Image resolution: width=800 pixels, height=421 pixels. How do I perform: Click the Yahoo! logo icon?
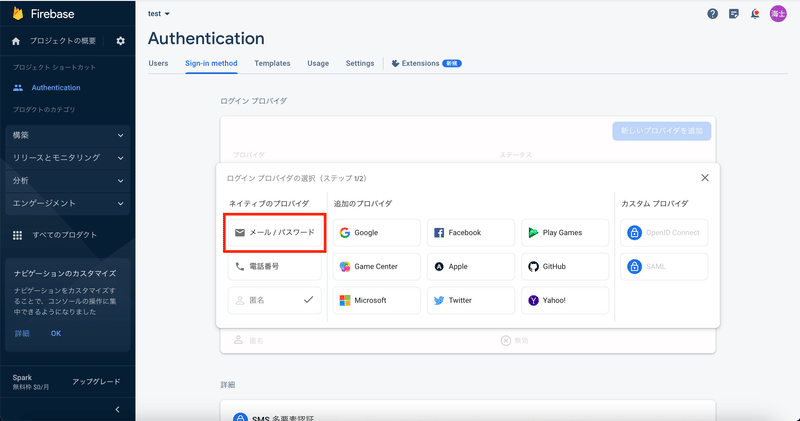pos(533,301)
